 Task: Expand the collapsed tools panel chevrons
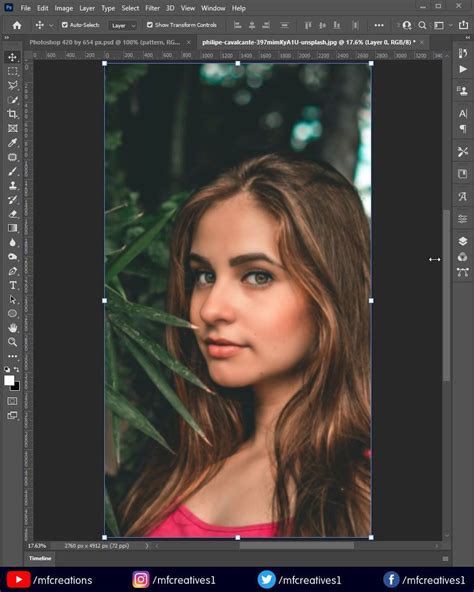[x=6, y=38]
